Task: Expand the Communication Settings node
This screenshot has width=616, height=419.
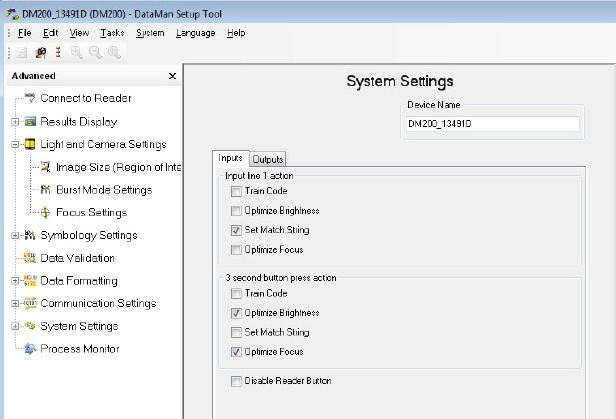Action: (x=15, y=303)
